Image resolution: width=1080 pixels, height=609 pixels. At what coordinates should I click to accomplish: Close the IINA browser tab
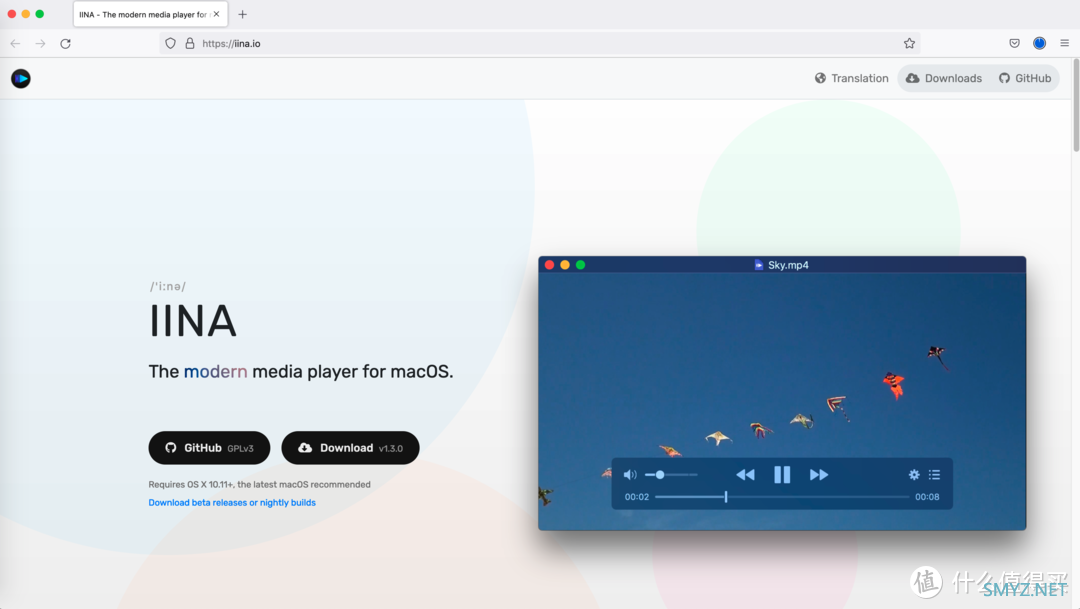[216, 14]
